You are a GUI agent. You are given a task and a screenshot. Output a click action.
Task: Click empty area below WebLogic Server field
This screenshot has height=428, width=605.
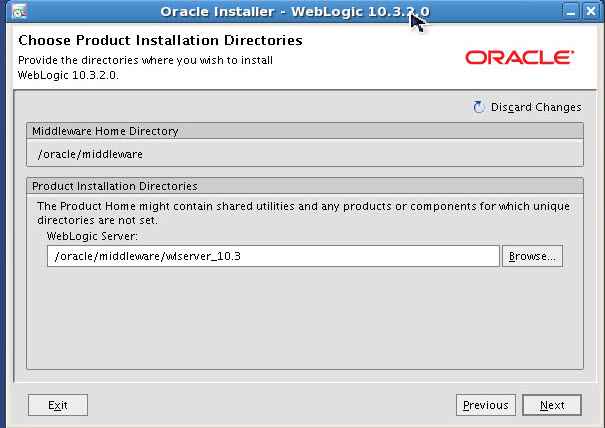point(300,320)
